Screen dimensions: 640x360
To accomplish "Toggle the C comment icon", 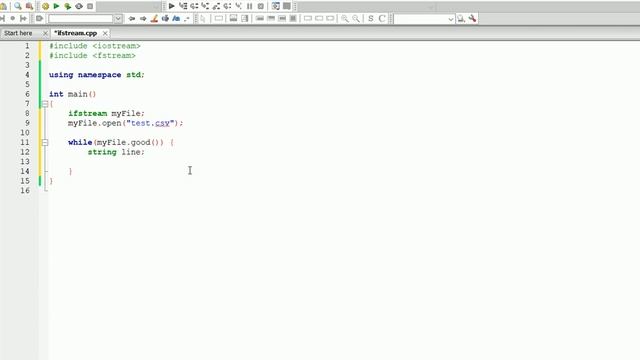I will click(x=382, y=18).
